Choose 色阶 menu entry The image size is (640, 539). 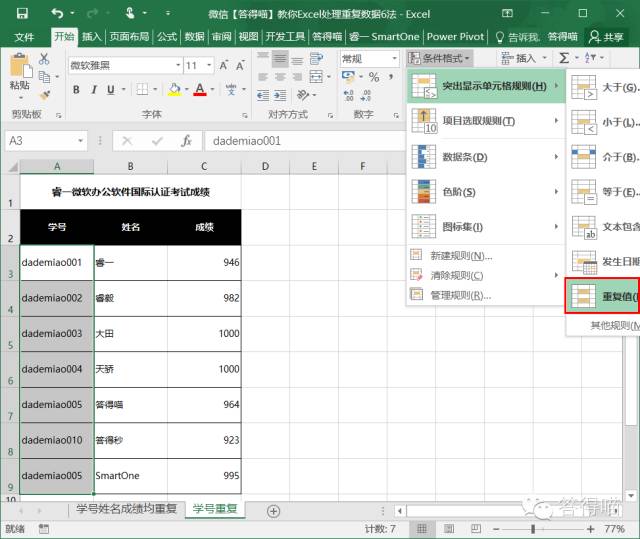pyautogui.click(x=486, y=192)
